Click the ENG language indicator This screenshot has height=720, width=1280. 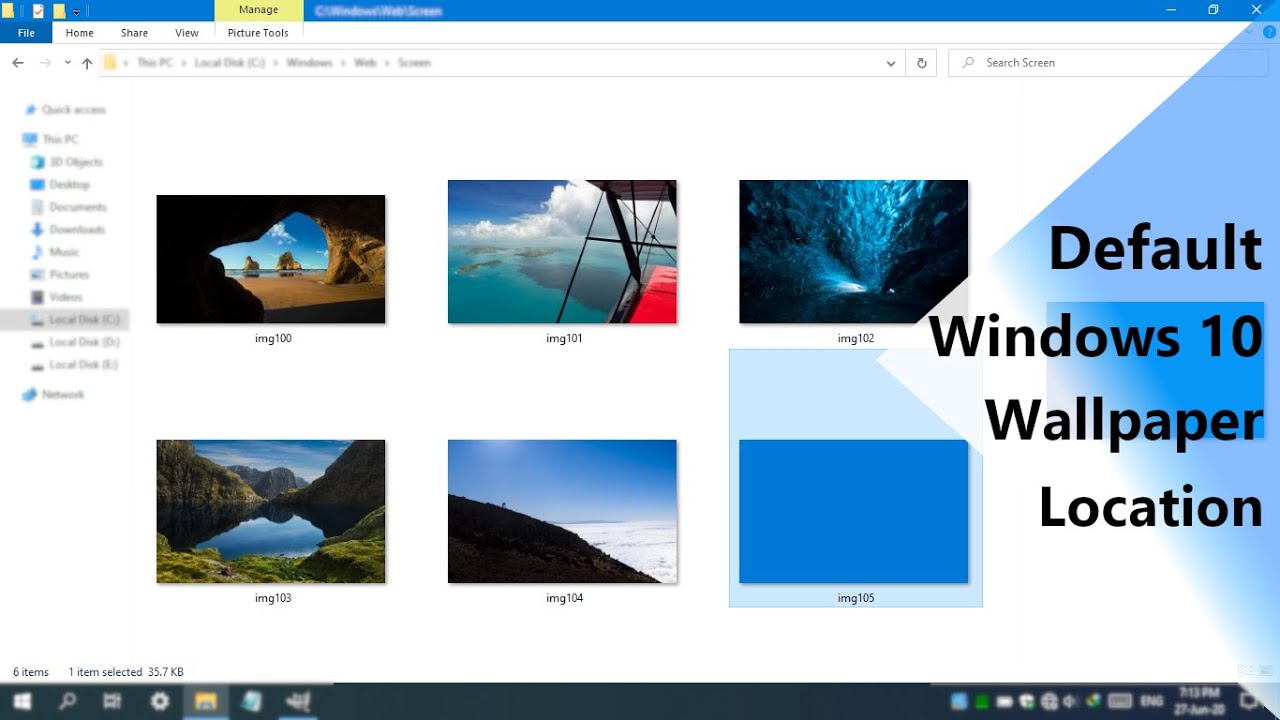coord(1151,701)
